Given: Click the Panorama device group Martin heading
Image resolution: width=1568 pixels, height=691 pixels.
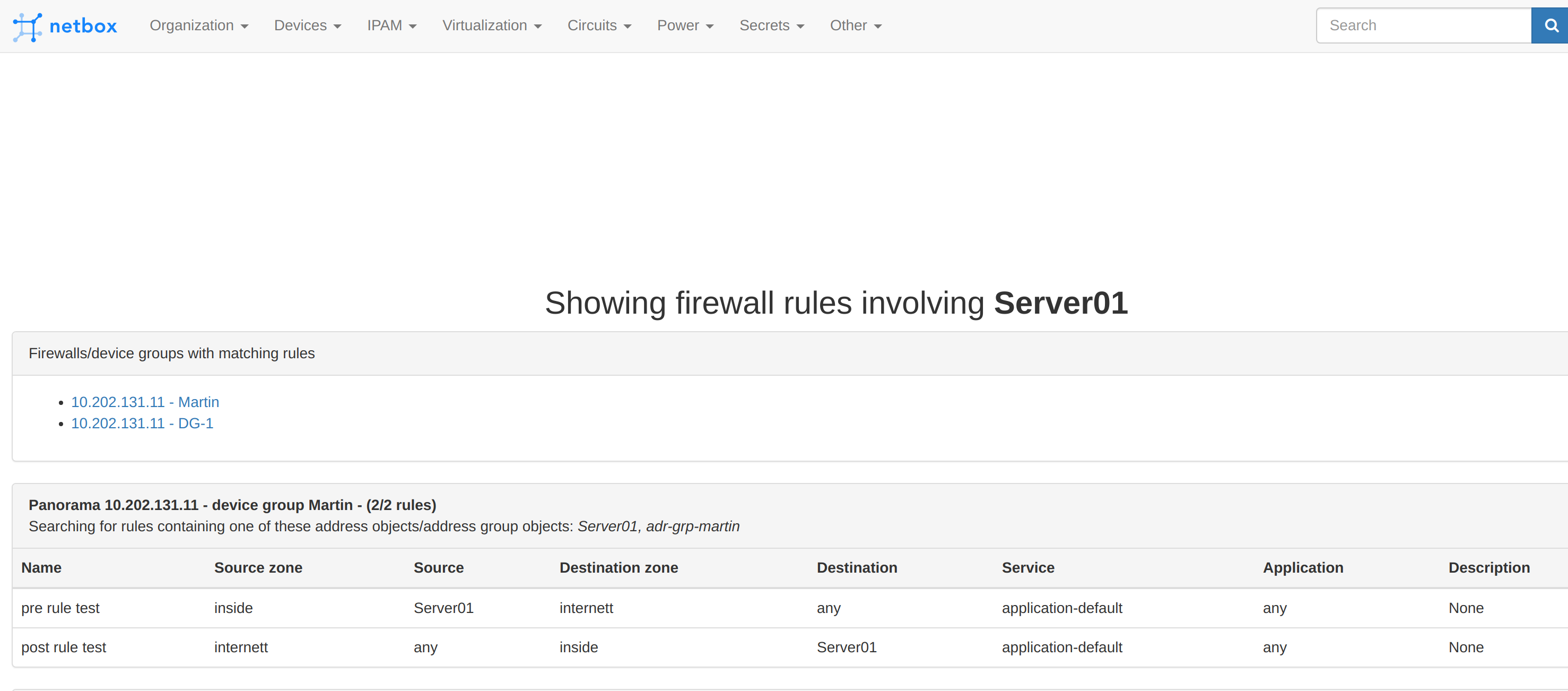Looking at the screenshot, I should [232, 505].
